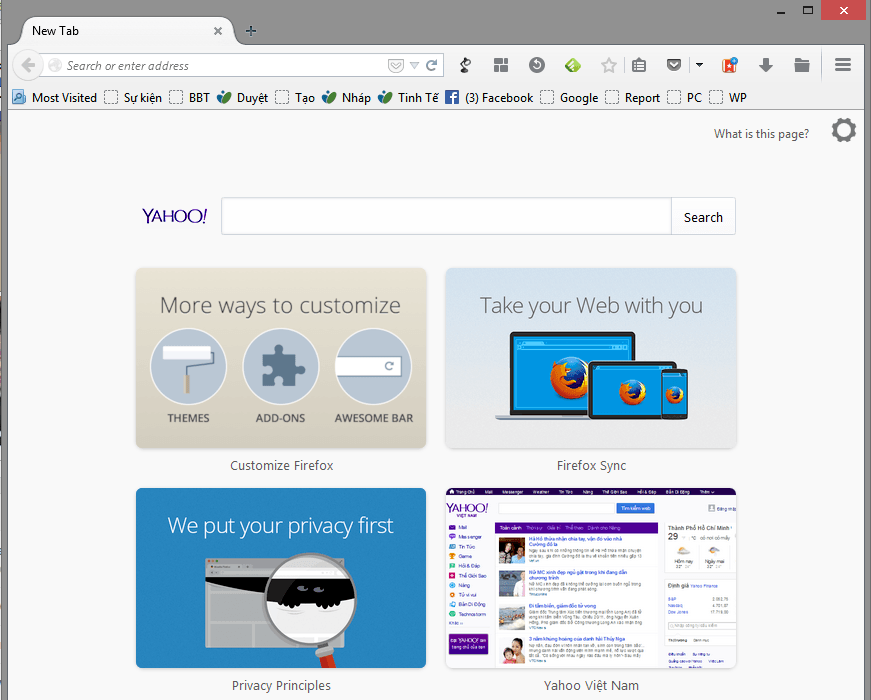
Task: Click the Search button
Action: (x=703, y=216)
